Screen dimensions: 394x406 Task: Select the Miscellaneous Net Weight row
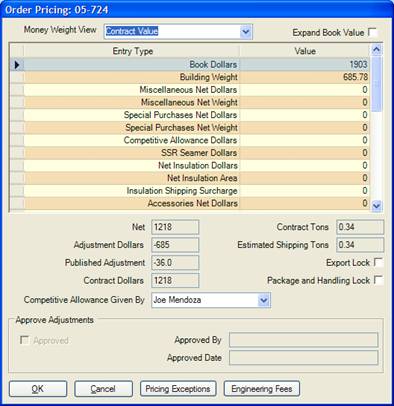pyautogui.click(x=190, y=102)
